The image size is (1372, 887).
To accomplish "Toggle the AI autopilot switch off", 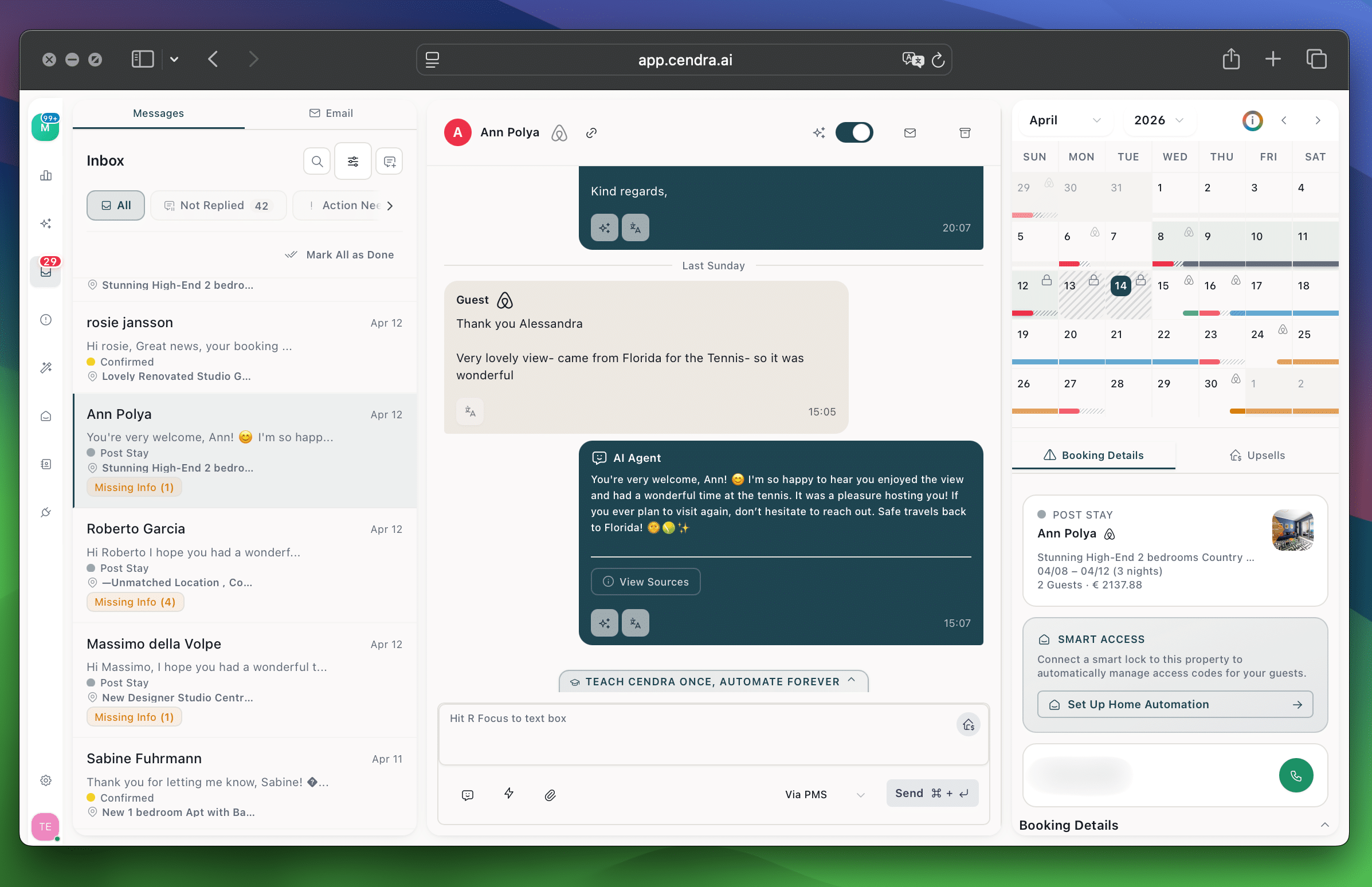I will (854, 132).
